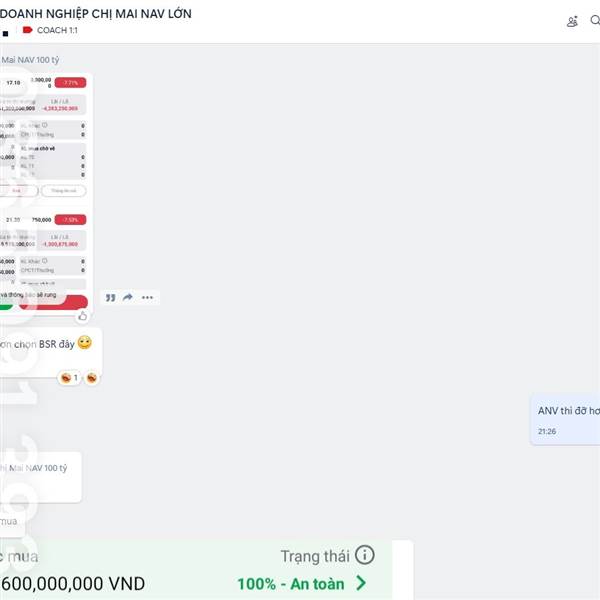Open the stock portfolio screenshot image
This screenshot has width=600, height=600.
43,191
